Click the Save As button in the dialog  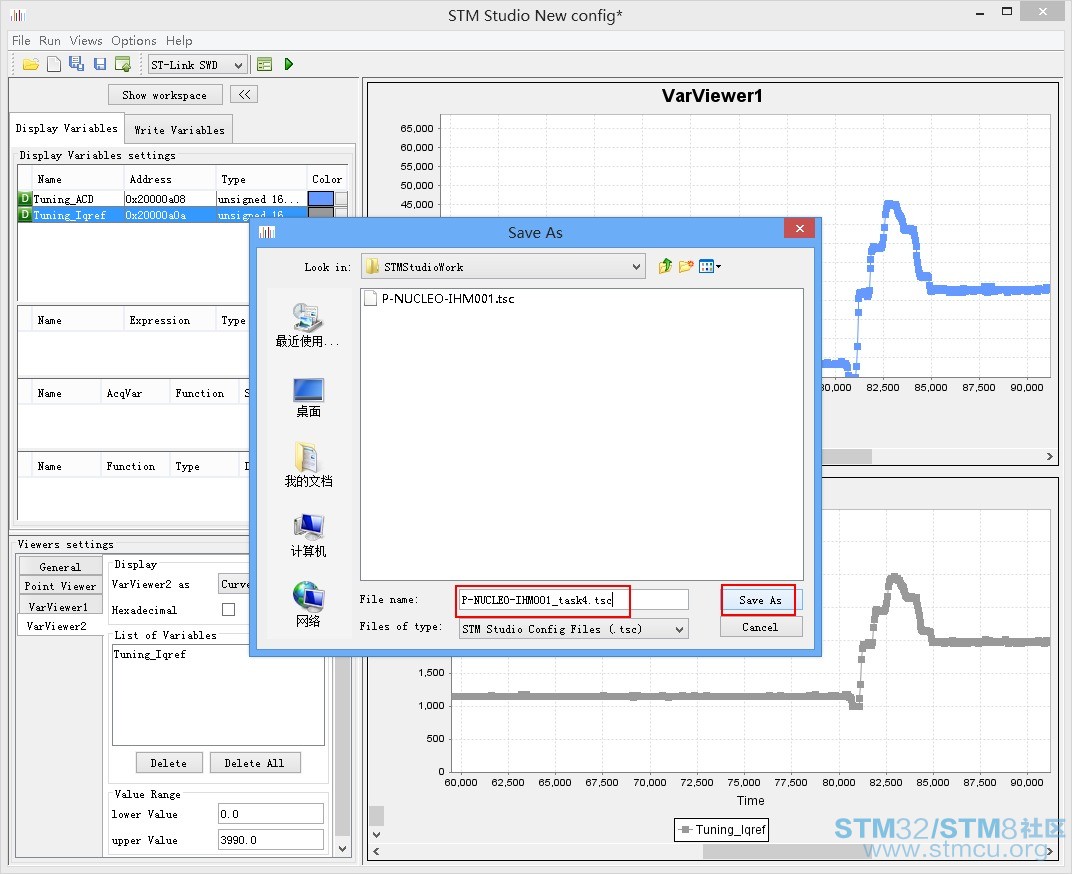click(x=760, y=600)
